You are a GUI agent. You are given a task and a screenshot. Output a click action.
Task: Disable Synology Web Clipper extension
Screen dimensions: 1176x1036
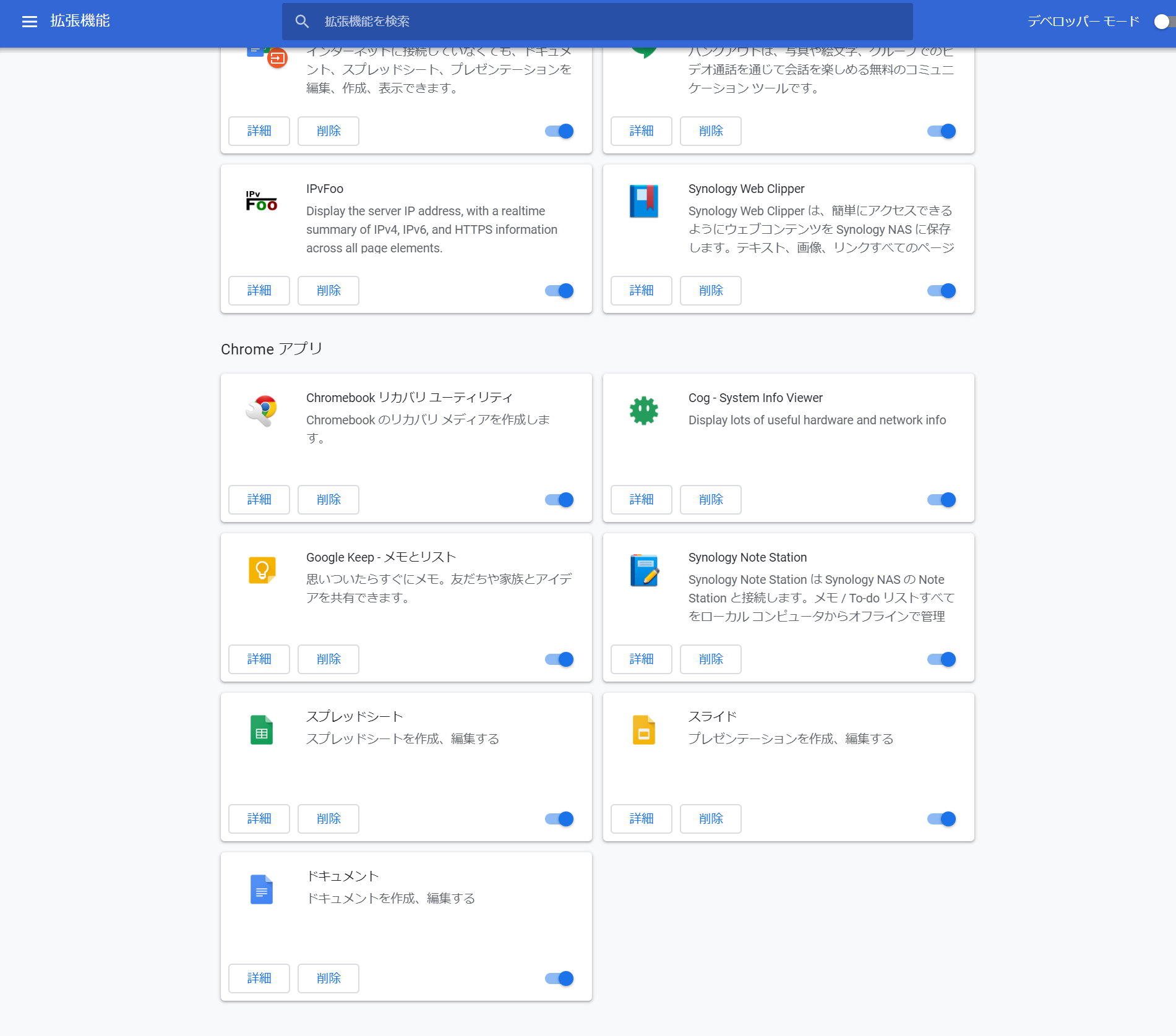click(942, 291)
